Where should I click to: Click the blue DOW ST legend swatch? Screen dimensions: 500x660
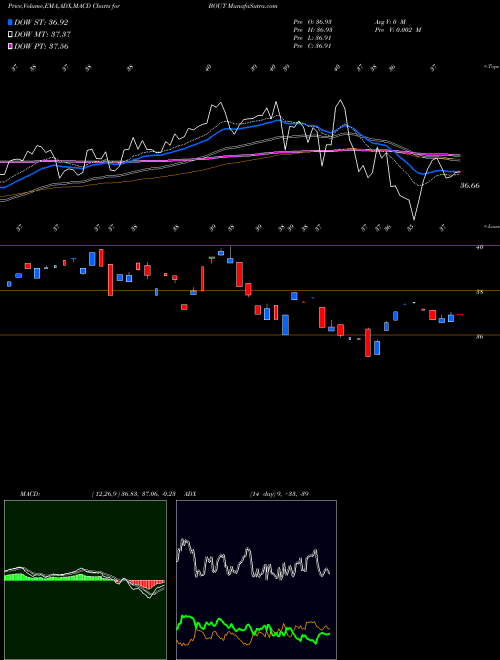10,22
